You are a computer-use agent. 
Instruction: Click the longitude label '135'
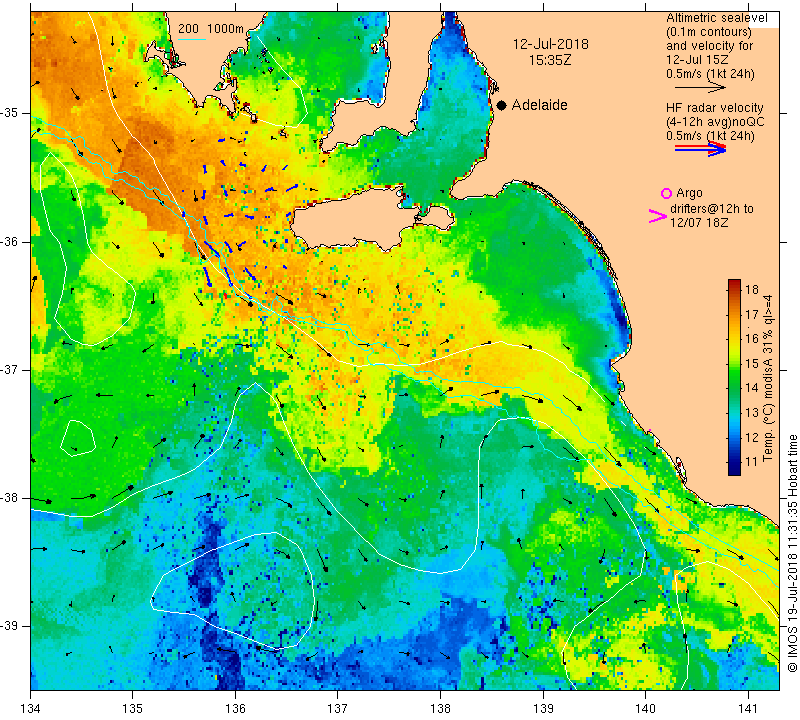[x=133, y=709]
